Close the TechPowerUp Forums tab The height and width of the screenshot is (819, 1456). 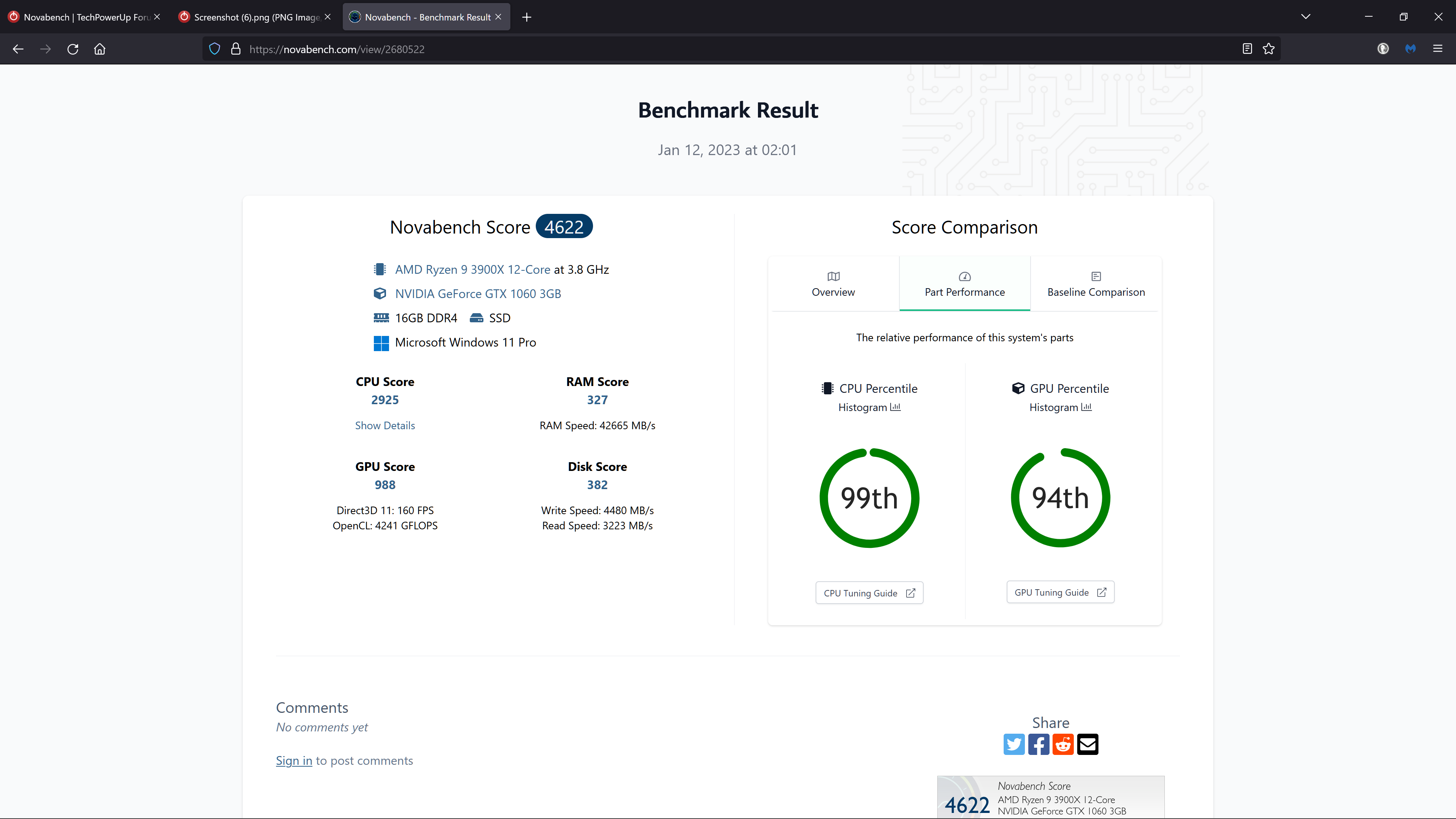tap(157, 17)
